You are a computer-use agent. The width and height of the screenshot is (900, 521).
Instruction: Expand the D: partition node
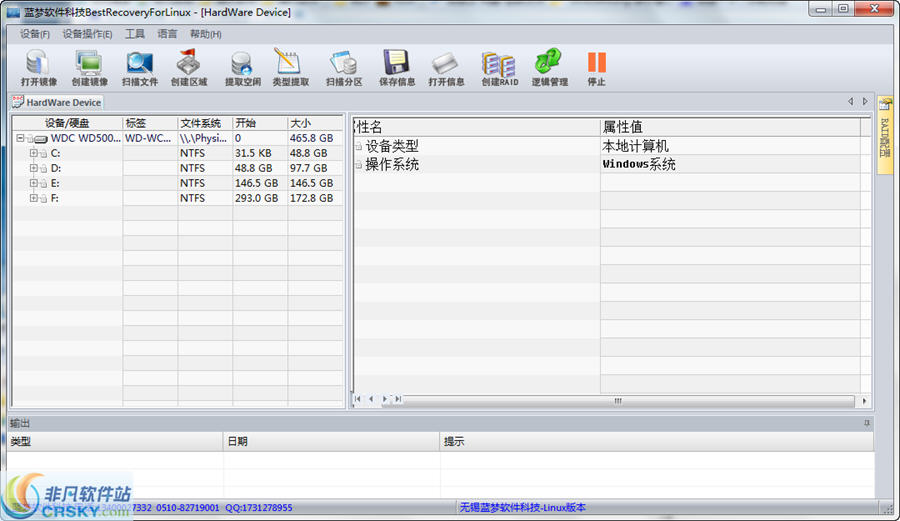[33, 168]
